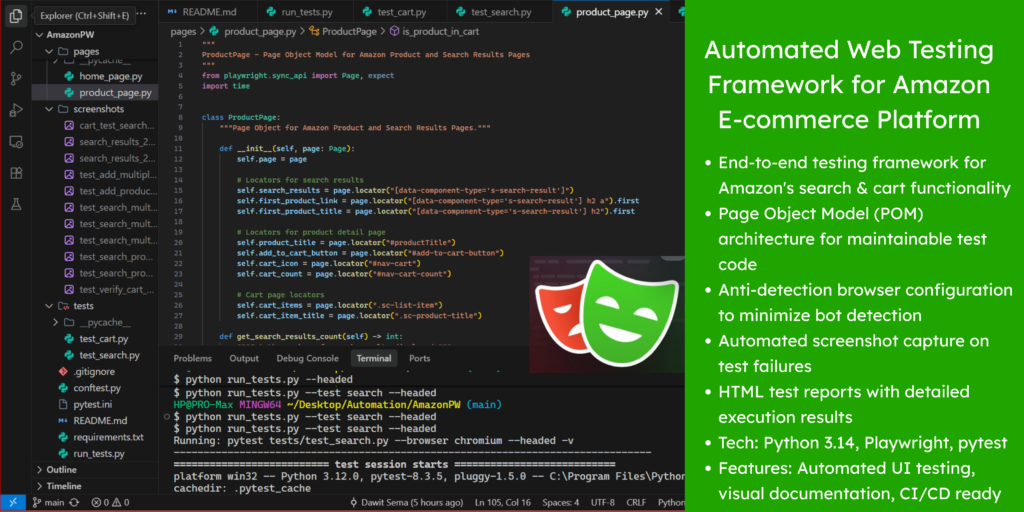Change file encoding via UTF-8
The width and height of the screenshot is (1024, 512).
[x=603, y=503]
